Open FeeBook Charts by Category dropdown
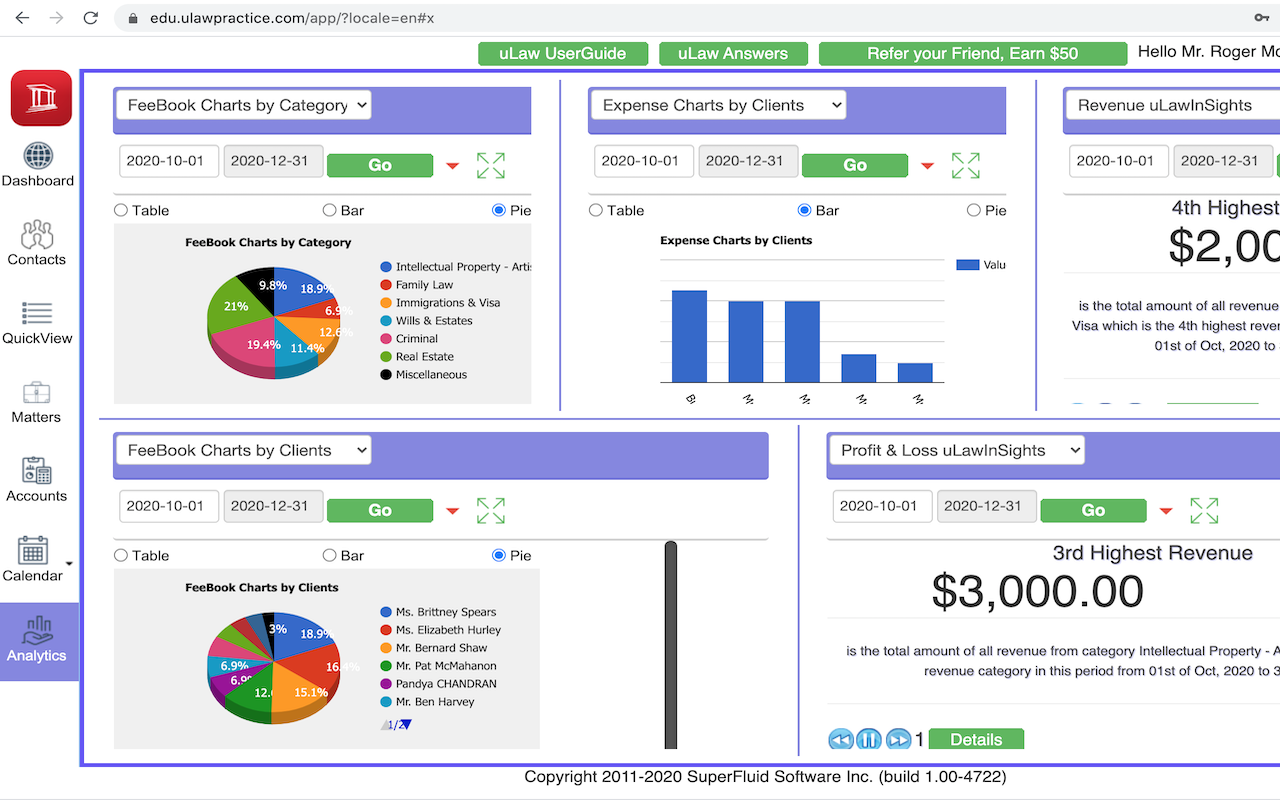The image size is (1280, 800). 243,105
